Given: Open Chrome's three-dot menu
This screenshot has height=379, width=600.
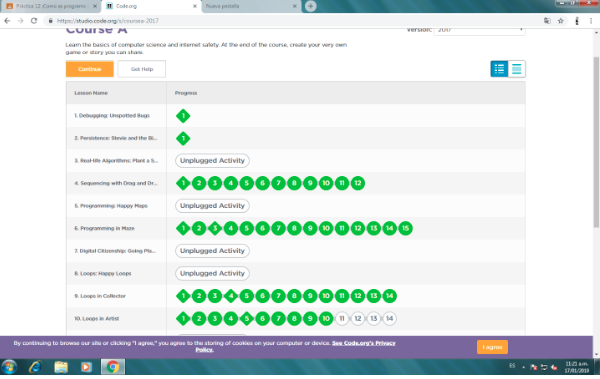Looking at the screenshot, I should point(591,21).
